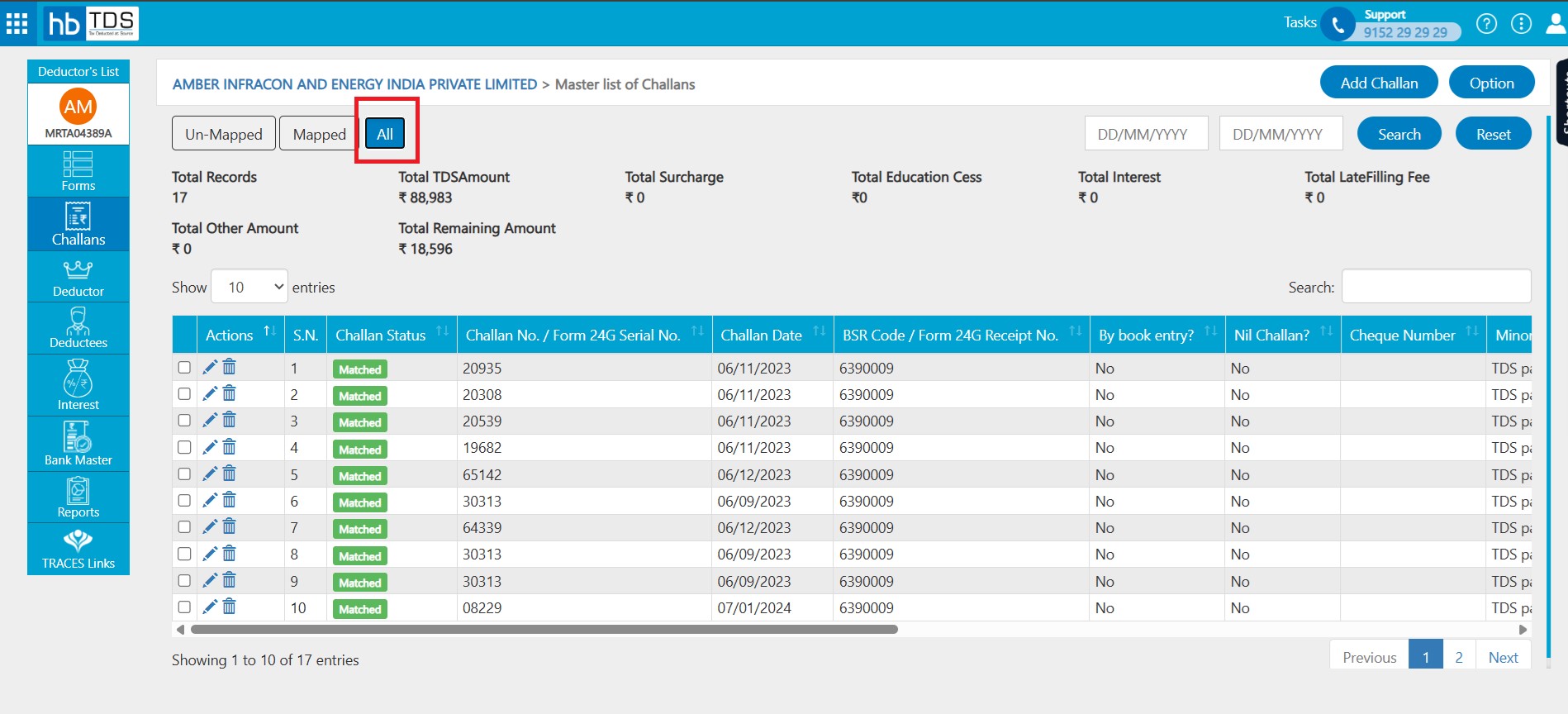Screen dimensions: 1568x714
Task: Open the Tasks link in header
Action: tap(1300, 22)
